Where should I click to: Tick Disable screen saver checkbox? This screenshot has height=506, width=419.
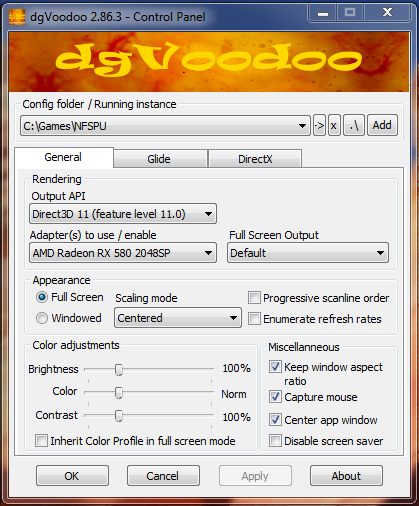pyautogui.click(x=275, y=441)
